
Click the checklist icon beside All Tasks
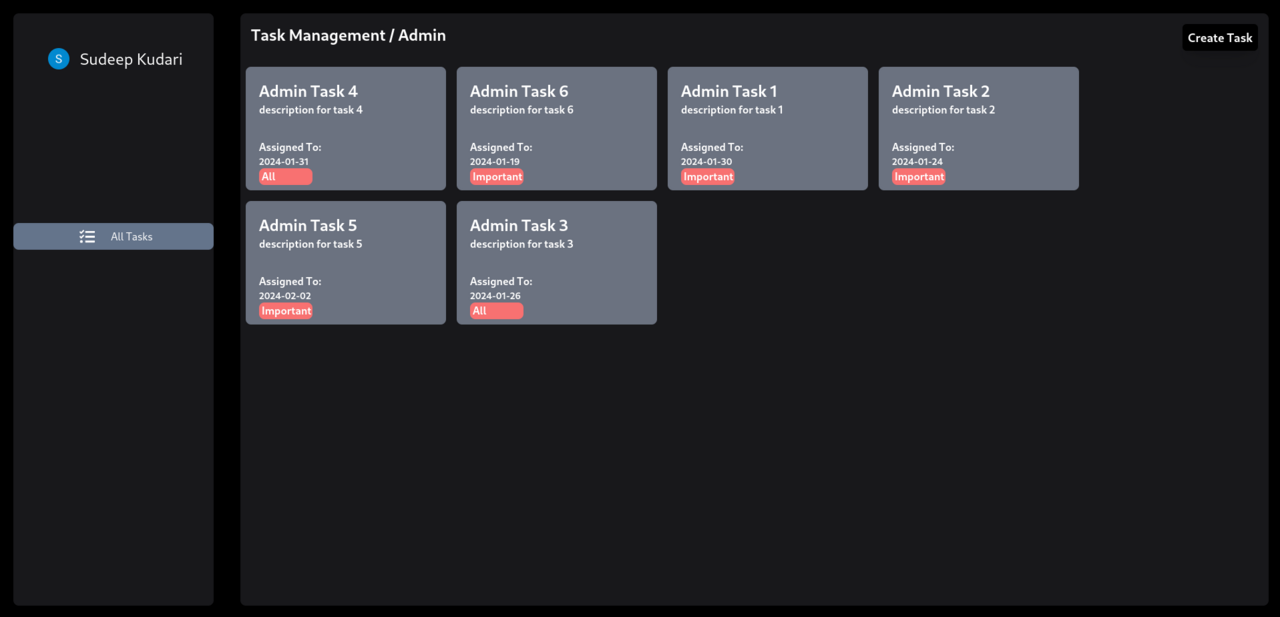coord(88,236)
